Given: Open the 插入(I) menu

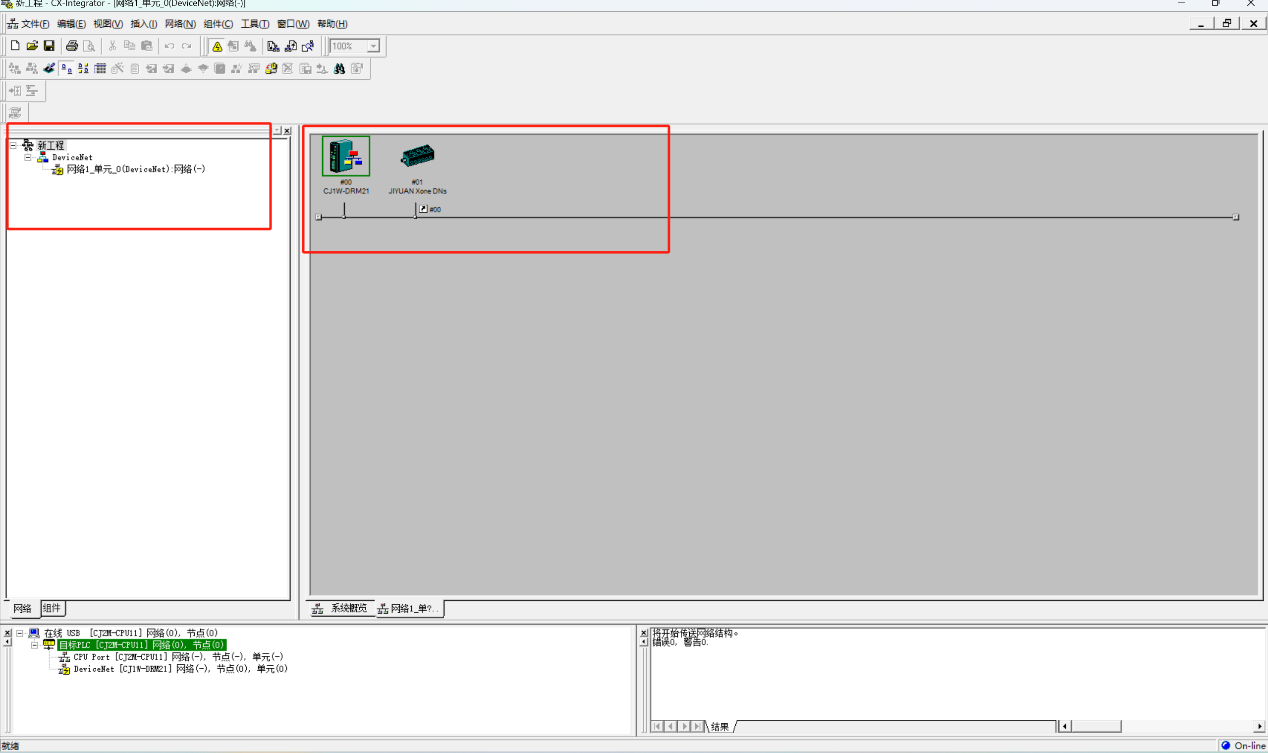Looking at the screenshot, I should pos(144,24).
